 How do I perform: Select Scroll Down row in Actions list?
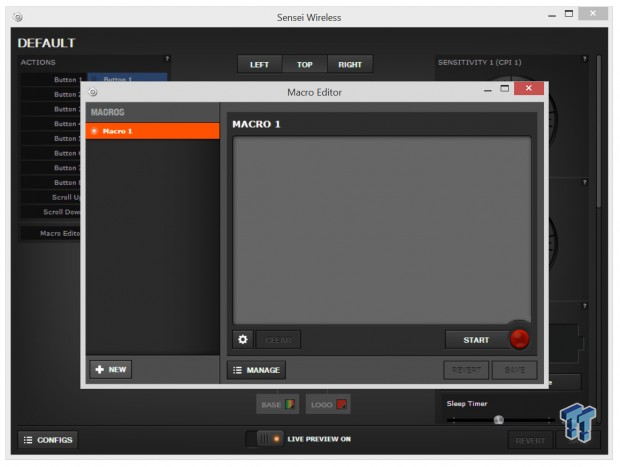51,212
